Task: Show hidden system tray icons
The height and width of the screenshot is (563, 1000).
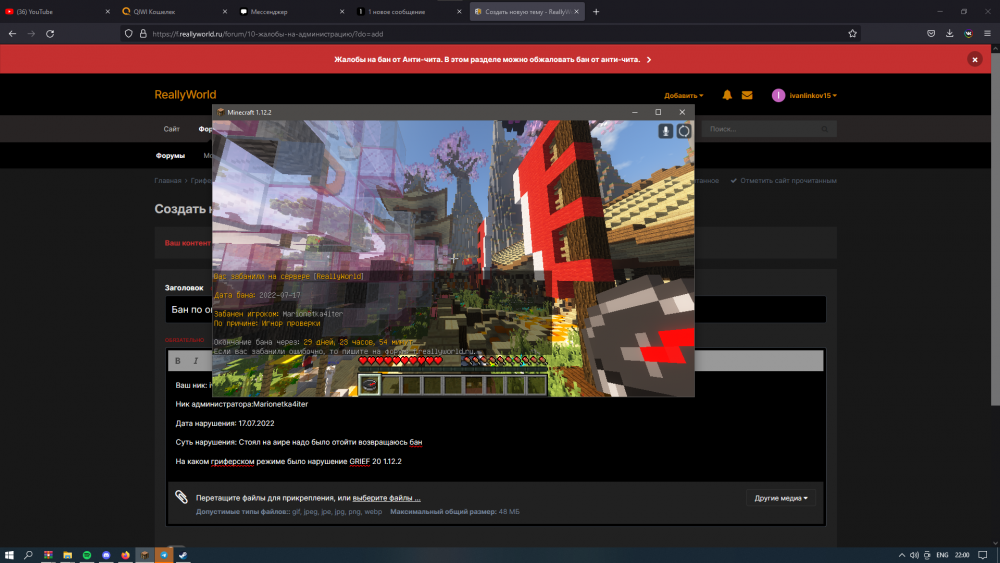Action: point(901,555)
